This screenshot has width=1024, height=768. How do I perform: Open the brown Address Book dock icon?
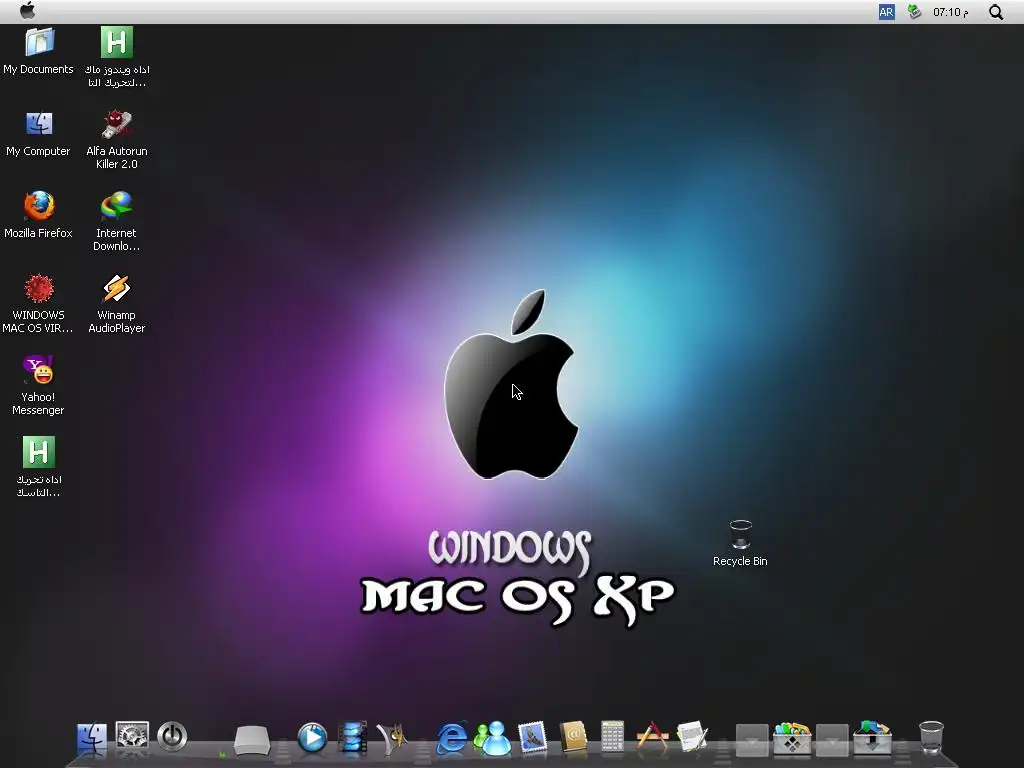tap(573, 737)
